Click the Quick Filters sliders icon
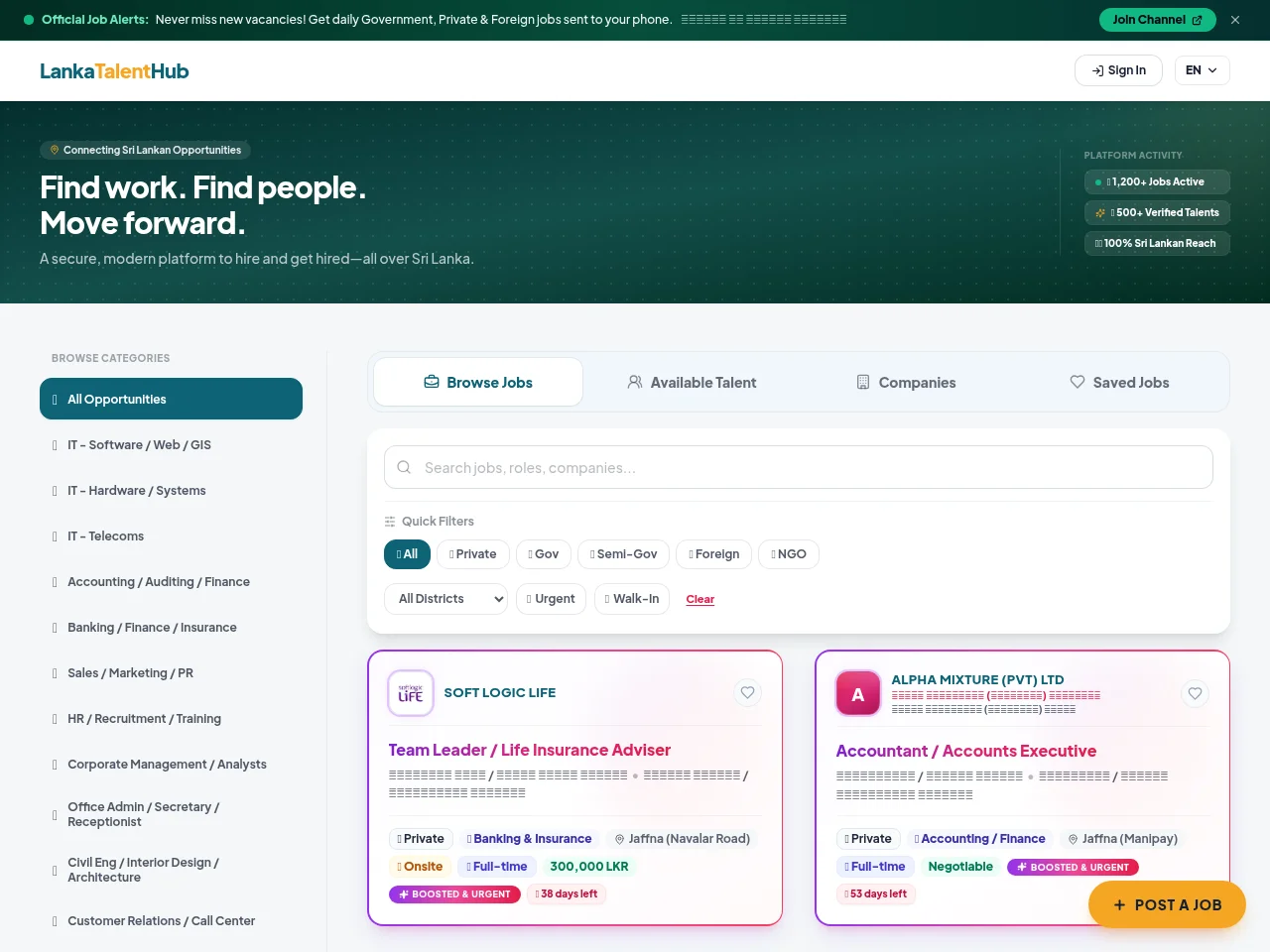 pyautogui.click(x=390, y=522)
